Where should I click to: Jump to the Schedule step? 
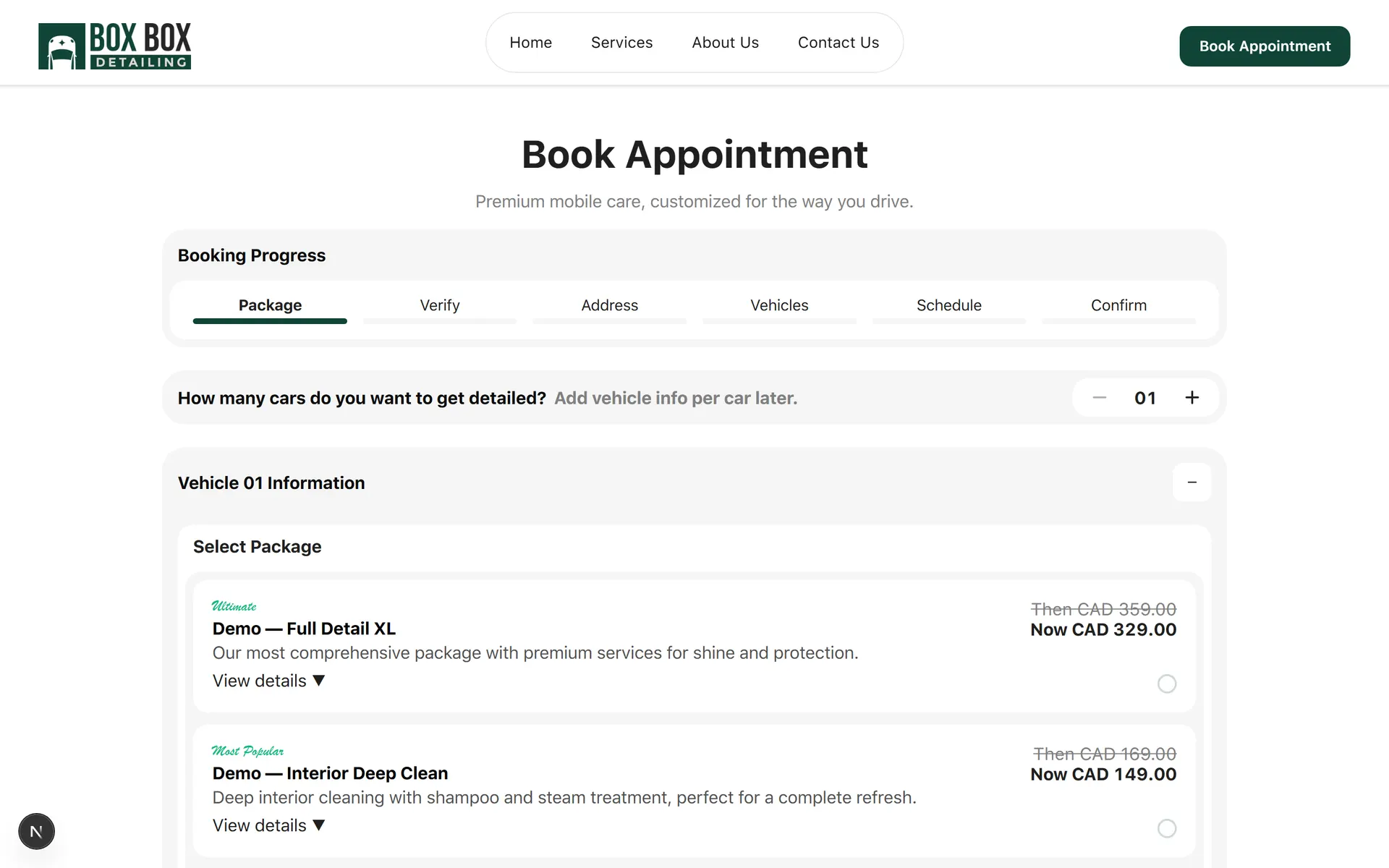[949, 305]
